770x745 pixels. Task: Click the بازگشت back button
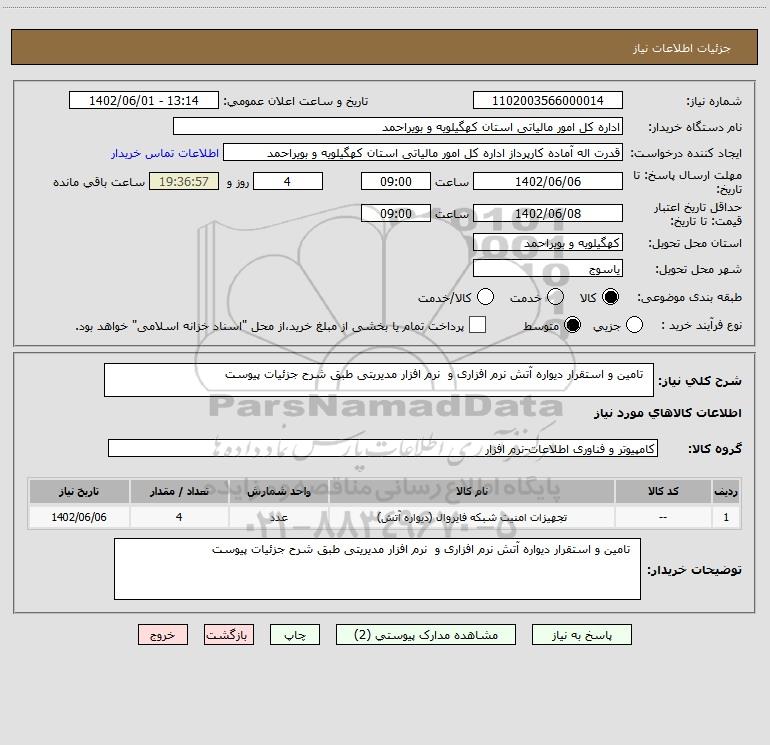pyautogui.click(x=229, y=635)
